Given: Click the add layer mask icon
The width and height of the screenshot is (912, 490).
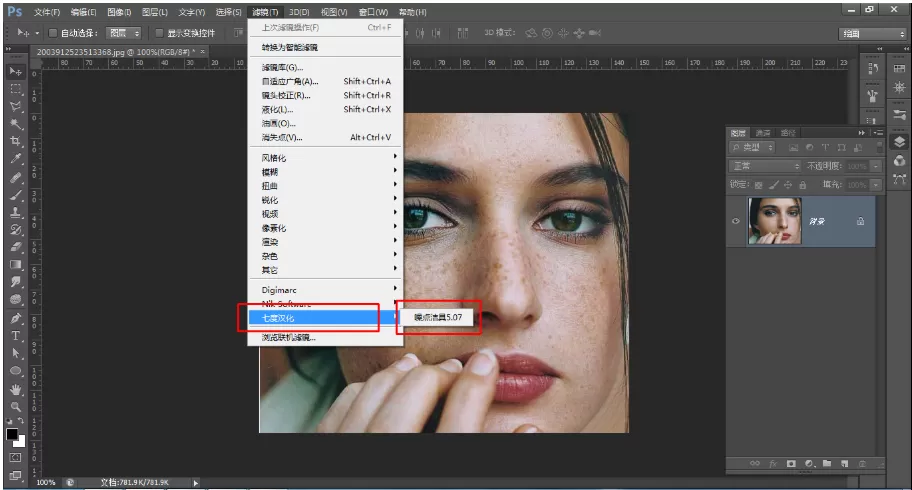Looking at the screenshot, I should pos(791,464).
